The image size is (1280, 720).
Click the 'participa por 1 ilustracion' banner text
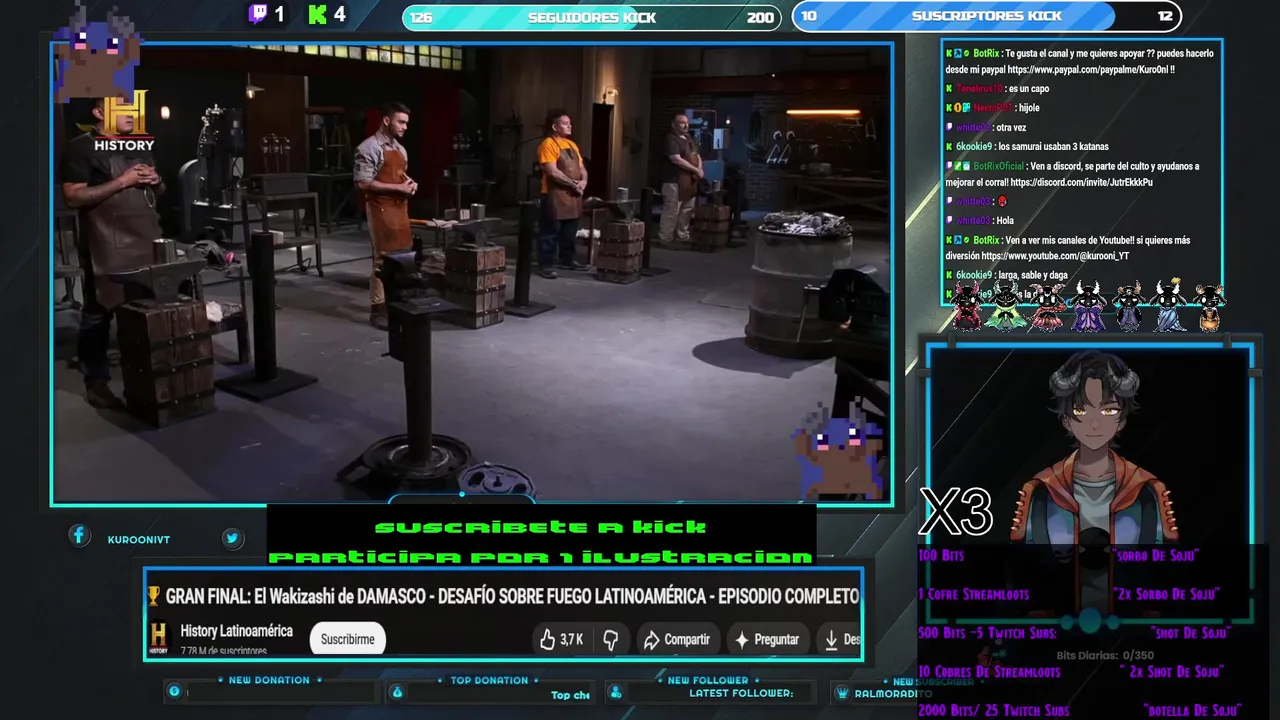pyautogui.click(x=541, y=557)
